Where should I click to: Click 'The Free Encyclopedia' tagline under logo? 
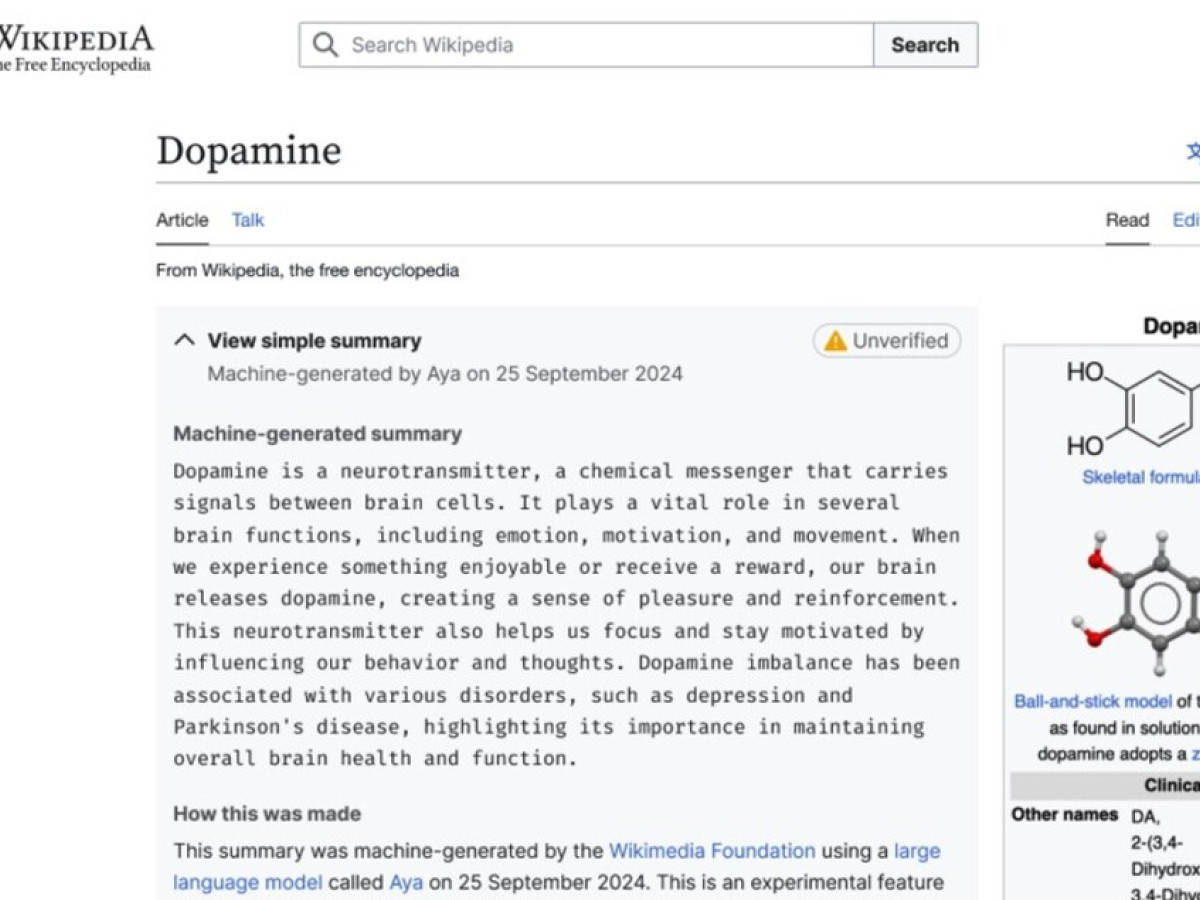(76, 66)
